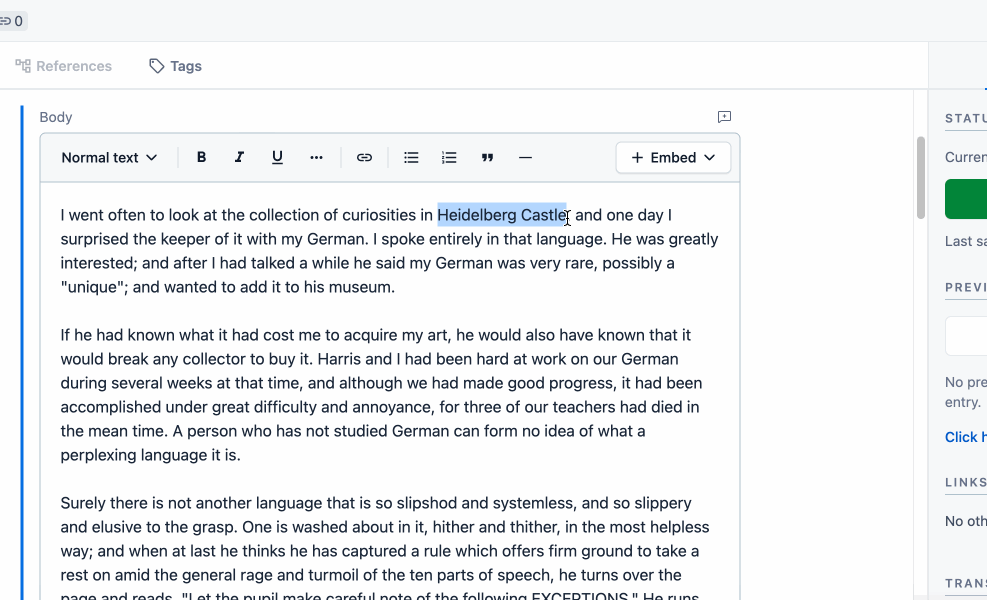Click the links count badge showing 0

[13, 21]
